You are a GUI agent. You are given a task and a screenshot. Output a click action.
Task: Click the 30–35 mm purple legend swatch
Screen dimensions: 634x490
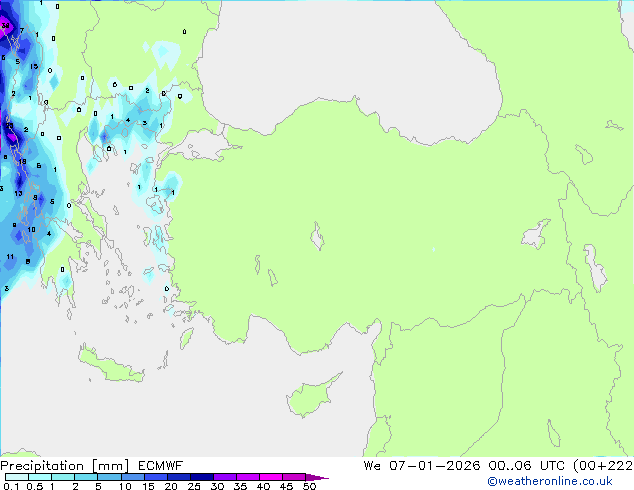pos(224,477)
